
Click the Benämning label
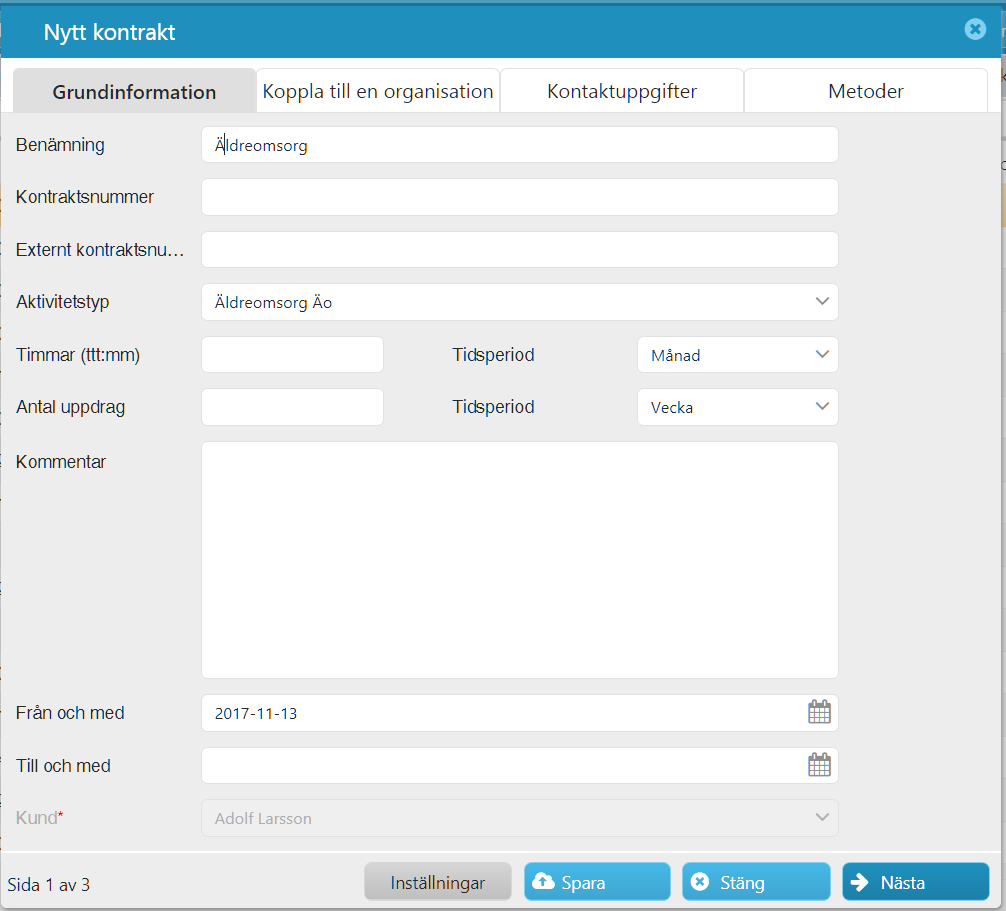coord(60,145)
